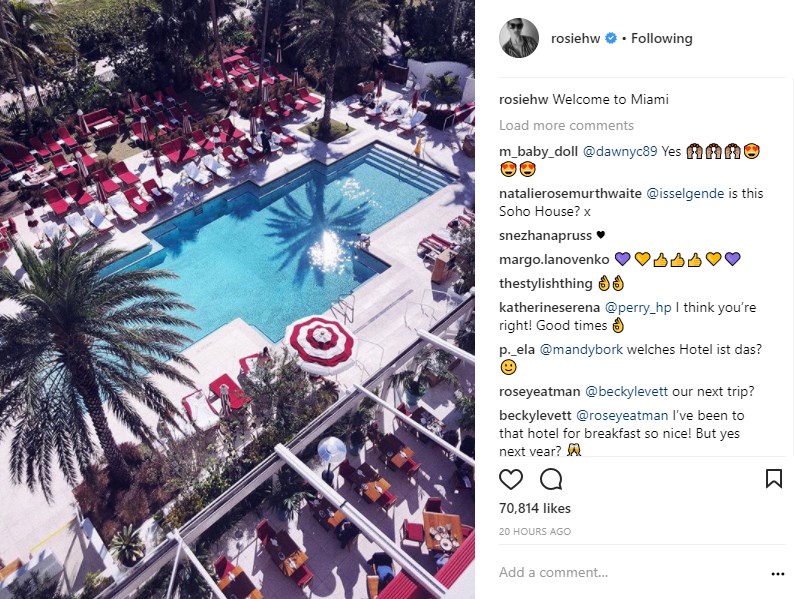The height and width of the screenshot is (599, 794).
Task: Open the rosiehw profile avatar
Action: pyautogui.click(x=519, y=38)
